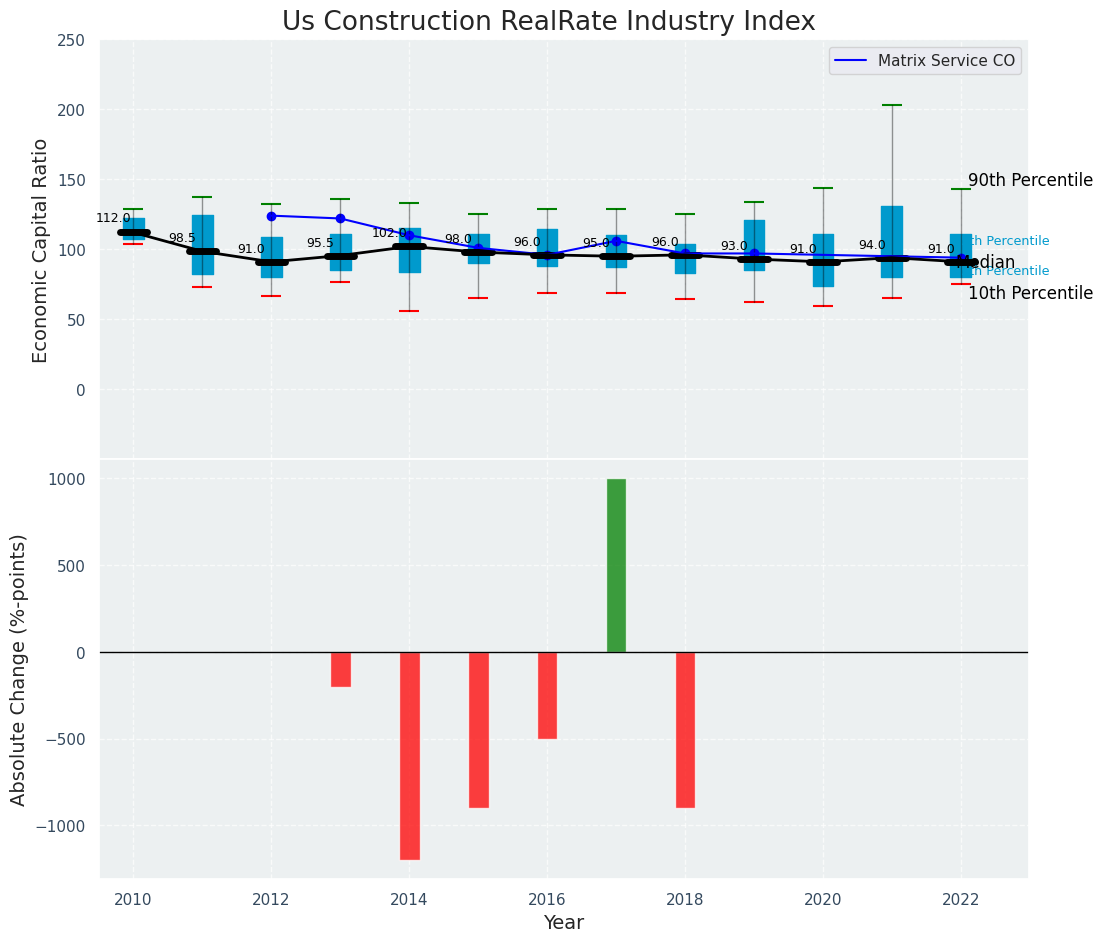Select the 112.0 median label for 2010
1103x942 pixels.
[113, 218]
